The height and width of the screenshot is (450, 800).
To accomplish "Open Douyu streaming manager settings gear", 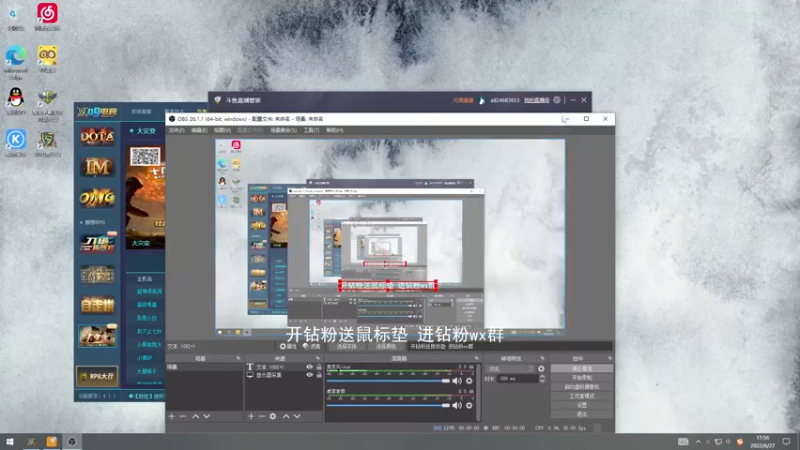I will tap(557, 100).
